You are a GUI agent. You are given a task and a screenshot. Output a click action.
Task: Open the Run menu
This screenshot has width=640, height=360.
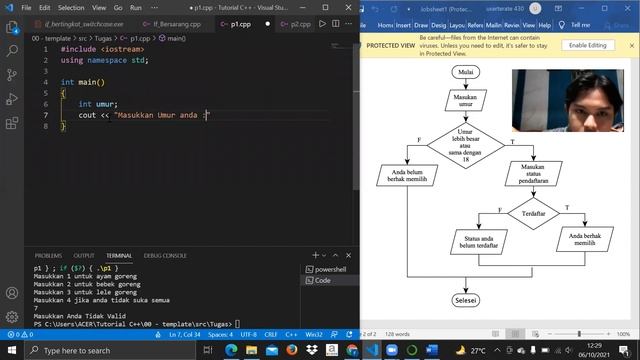pyautogui.click(x=136, y=8)
